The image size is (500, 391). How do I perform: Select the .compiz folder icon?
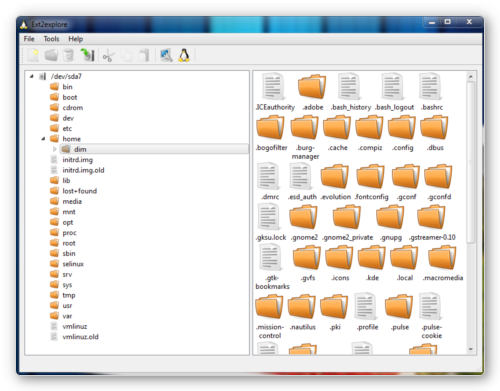(369, 127)
